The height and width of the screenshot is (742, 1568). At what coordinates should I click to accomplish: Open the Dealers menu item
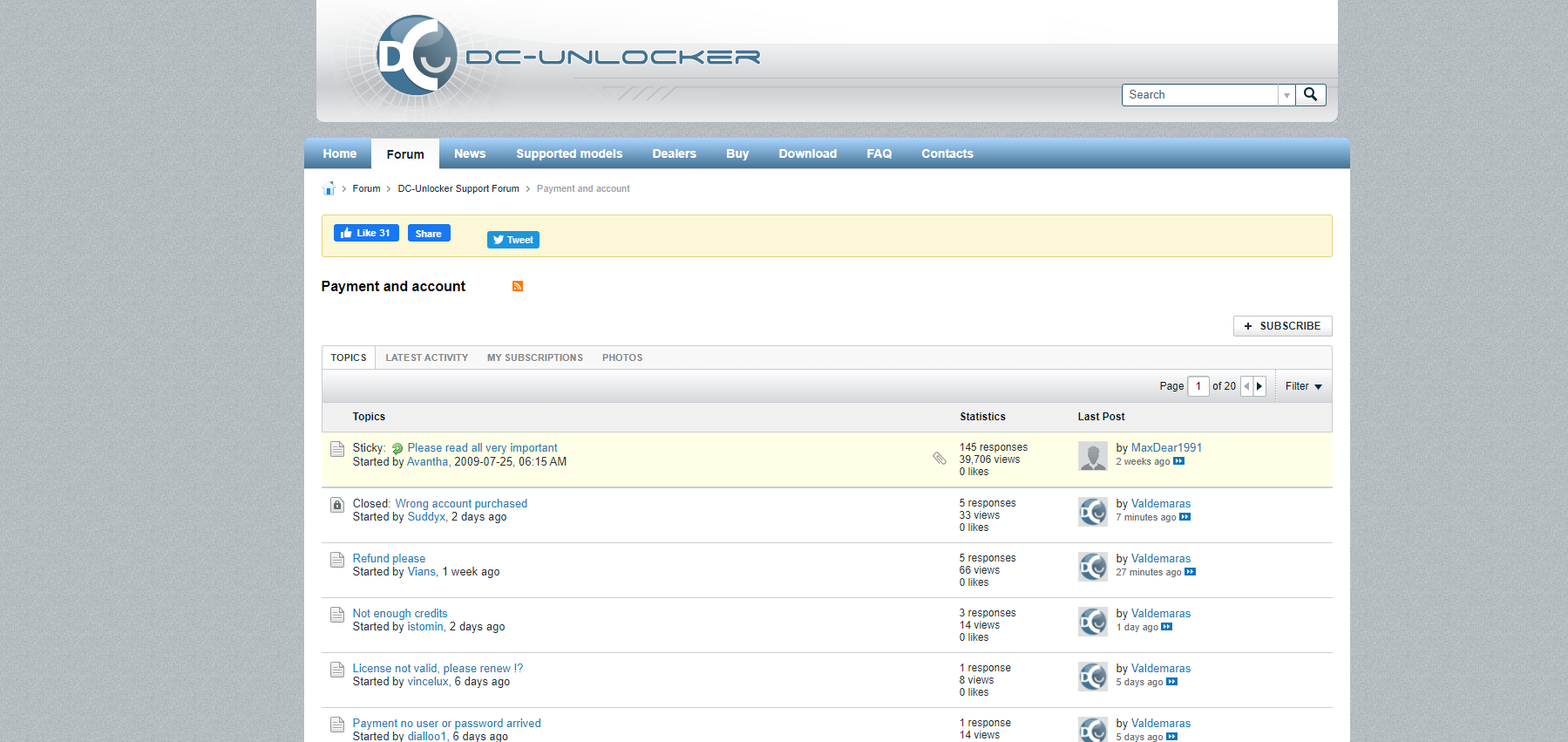[675, 153]
